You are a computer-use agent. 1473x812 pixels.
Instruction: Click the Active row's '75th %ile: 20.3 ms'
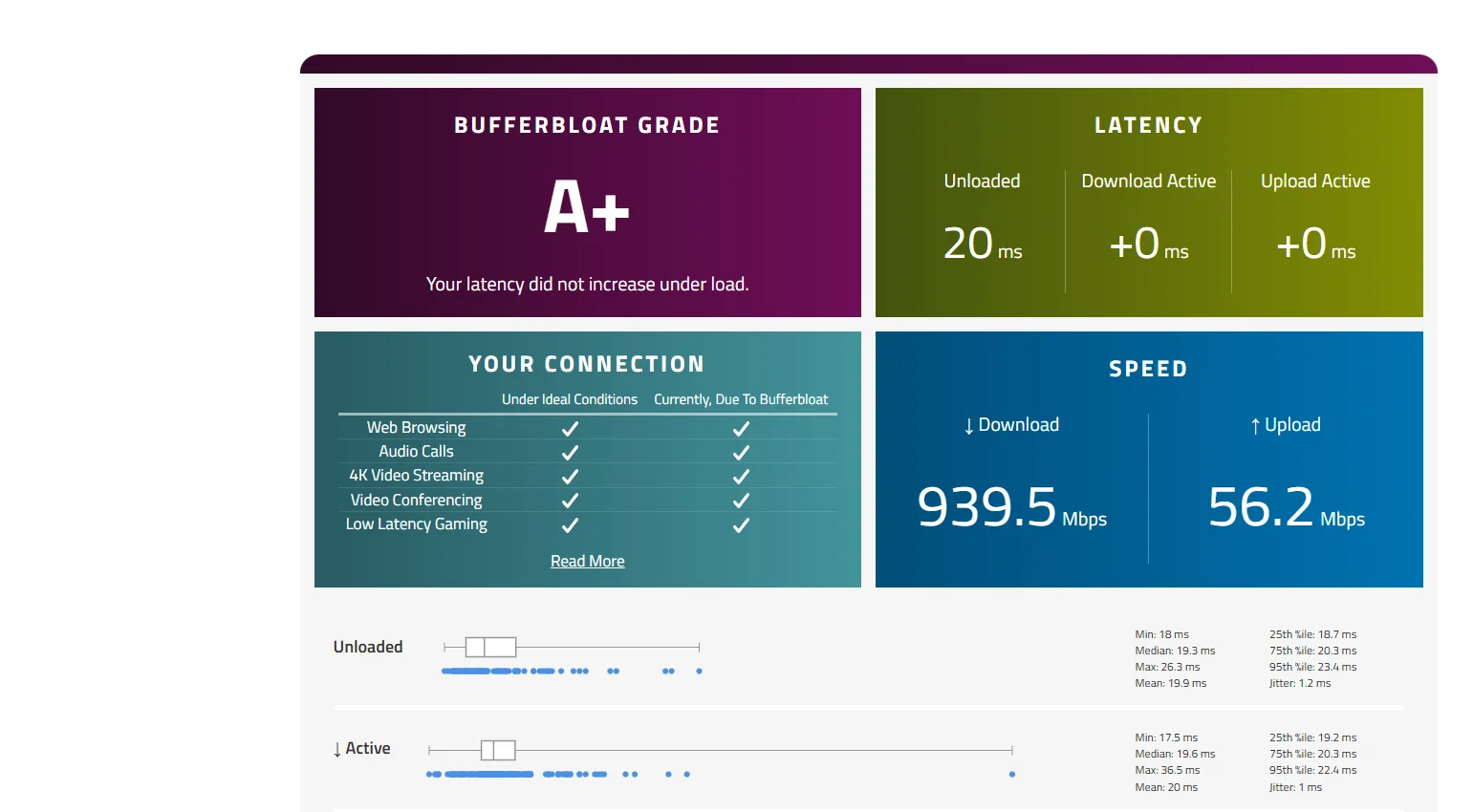point(1312,754)
